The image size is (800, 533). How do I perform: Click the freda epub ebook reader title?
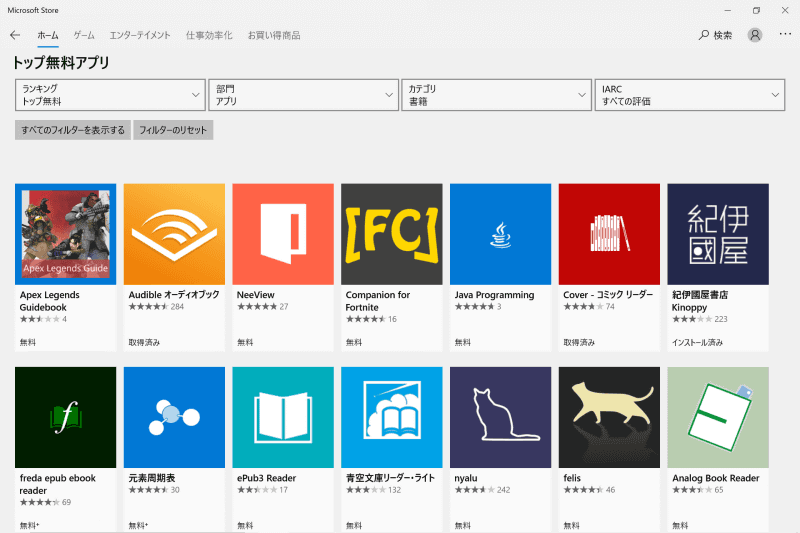point(58,484)
